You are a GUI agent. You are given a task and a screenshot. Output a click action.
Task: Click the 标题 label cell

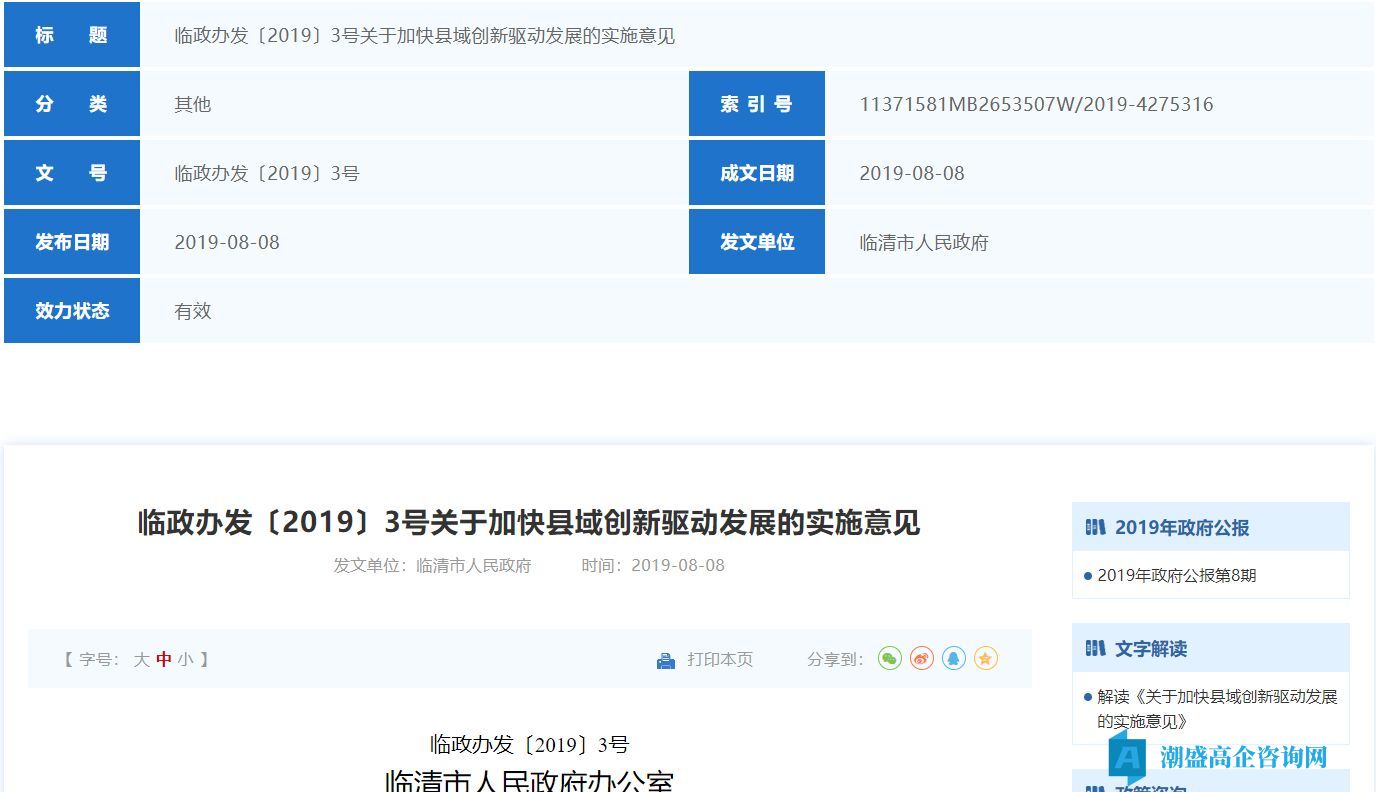72,35
